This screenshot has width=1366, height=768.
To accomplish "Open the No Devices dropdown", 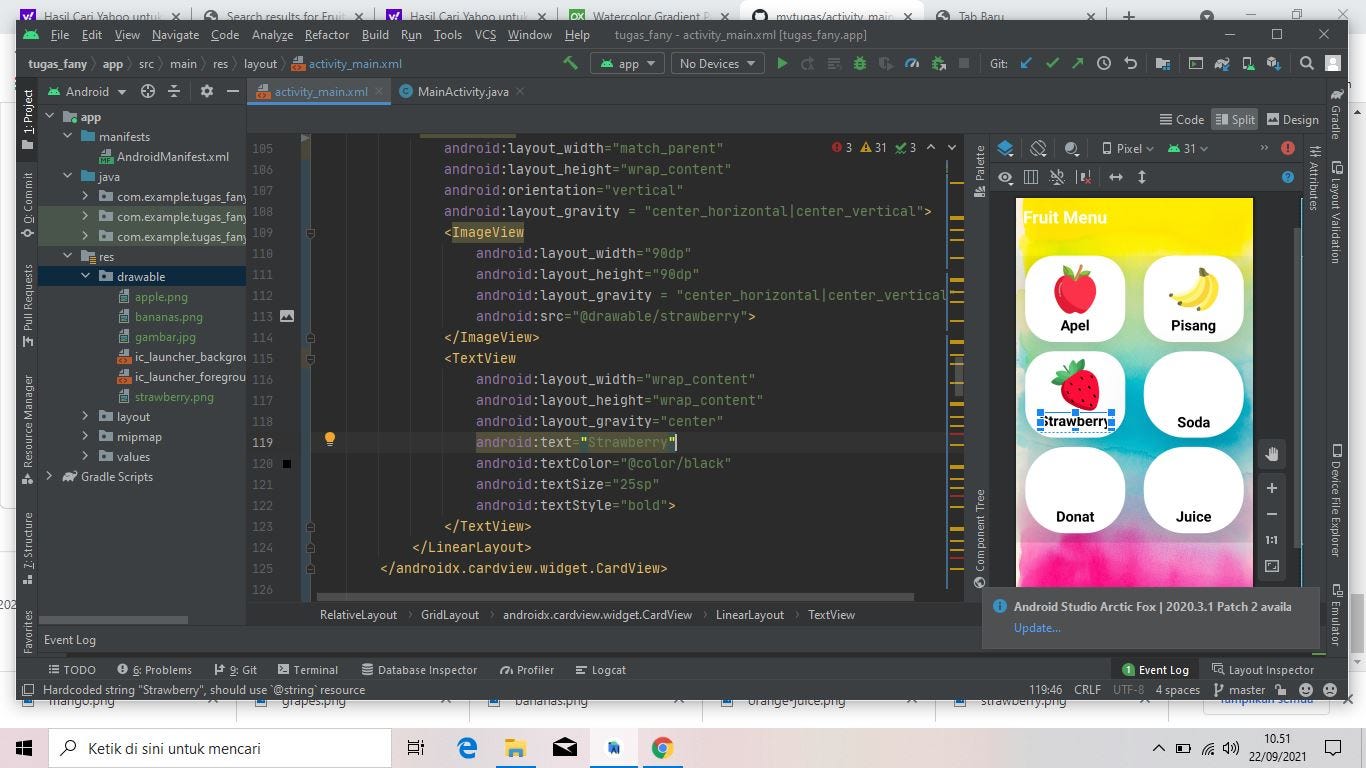I will [x=712, y=63].
